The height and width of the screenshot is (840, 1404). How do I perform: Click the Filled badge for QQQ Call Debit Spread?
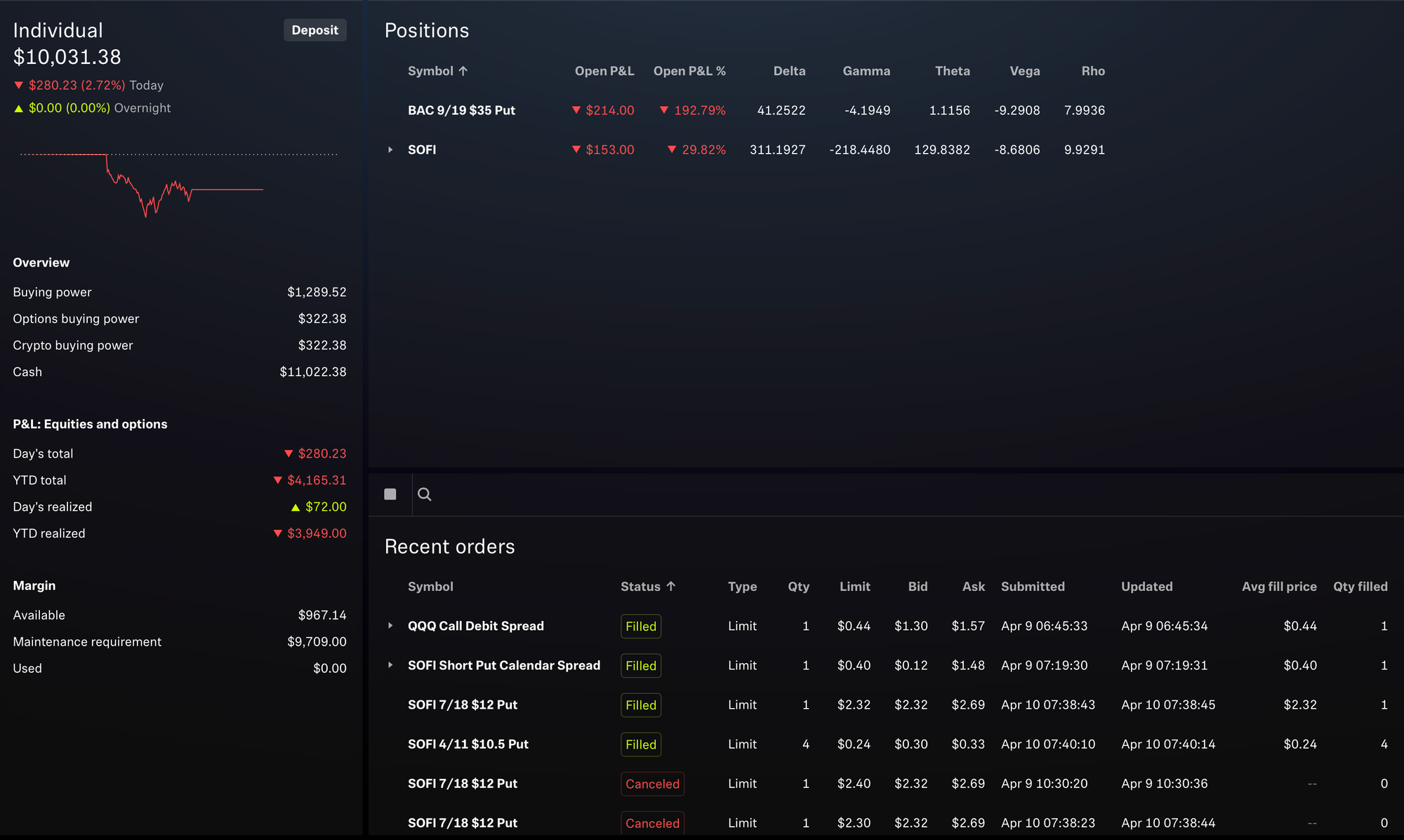(x=641, y=626)
